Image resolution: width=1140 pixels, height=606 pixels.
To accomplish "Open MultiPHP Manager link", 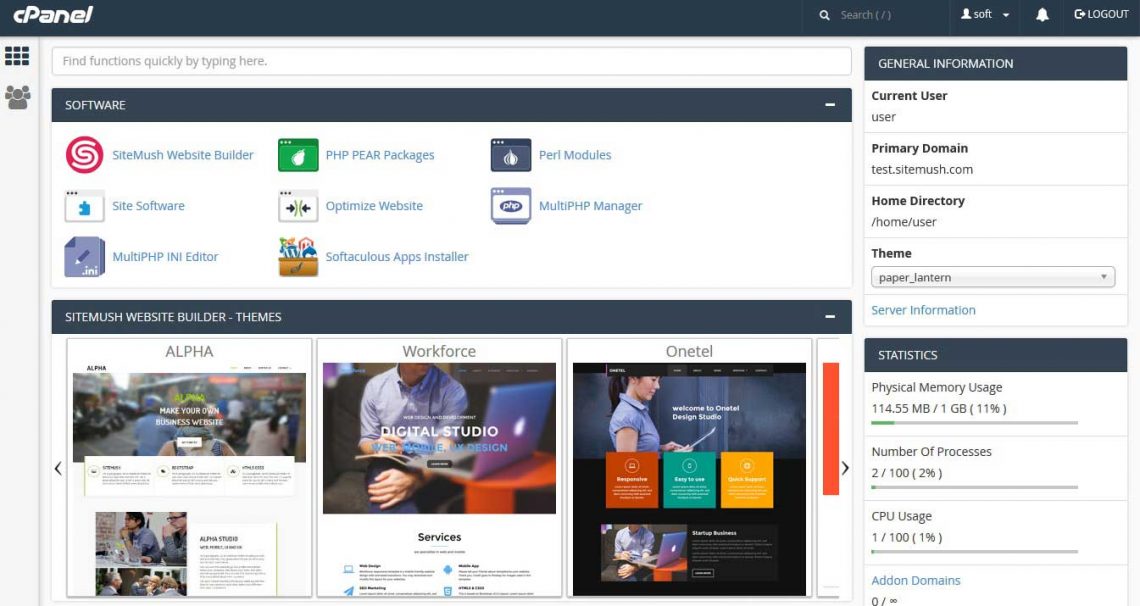I will point(590,206).
